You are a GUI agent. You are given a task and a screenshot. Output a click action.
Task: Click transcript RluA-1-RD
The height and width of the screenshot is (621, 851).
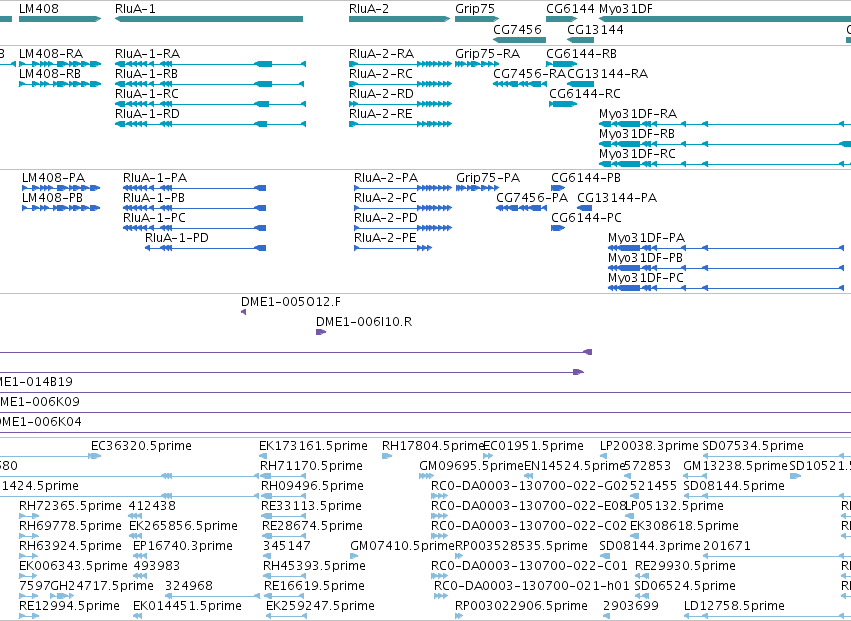point(210,124)
